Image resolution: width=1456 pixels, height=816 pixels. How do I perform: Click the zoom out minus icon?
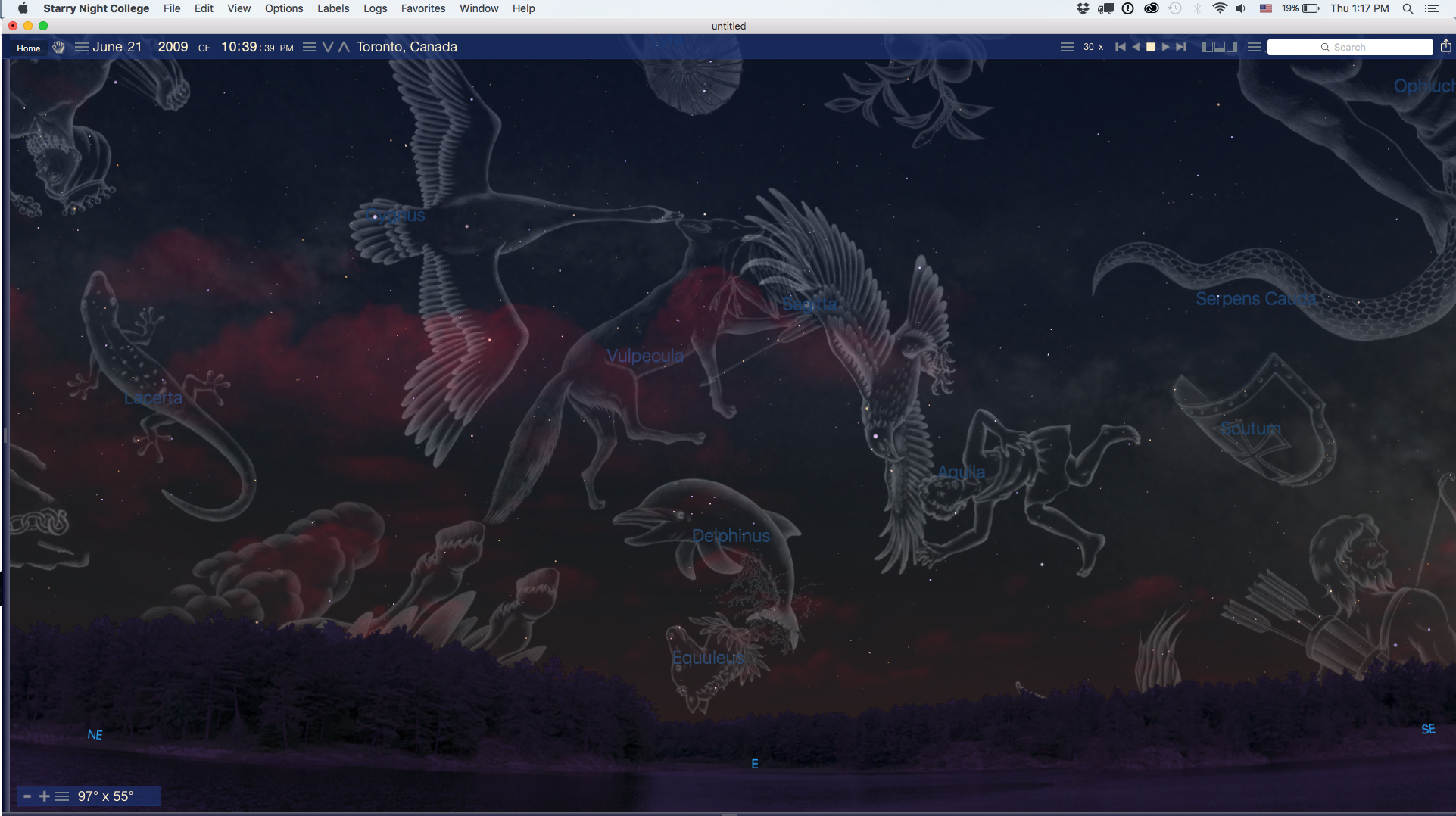click(27, 796)
